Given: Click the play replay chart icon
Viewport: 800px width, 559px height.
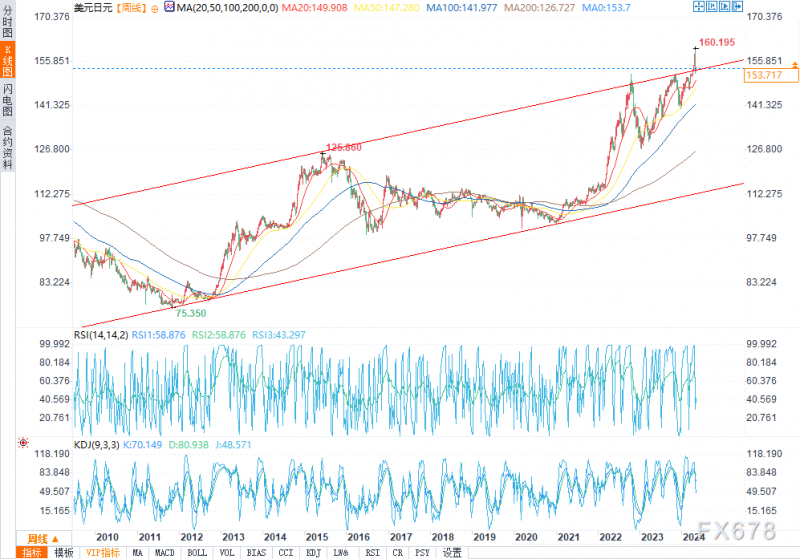Looking at the screenshot, I should 724,7.
